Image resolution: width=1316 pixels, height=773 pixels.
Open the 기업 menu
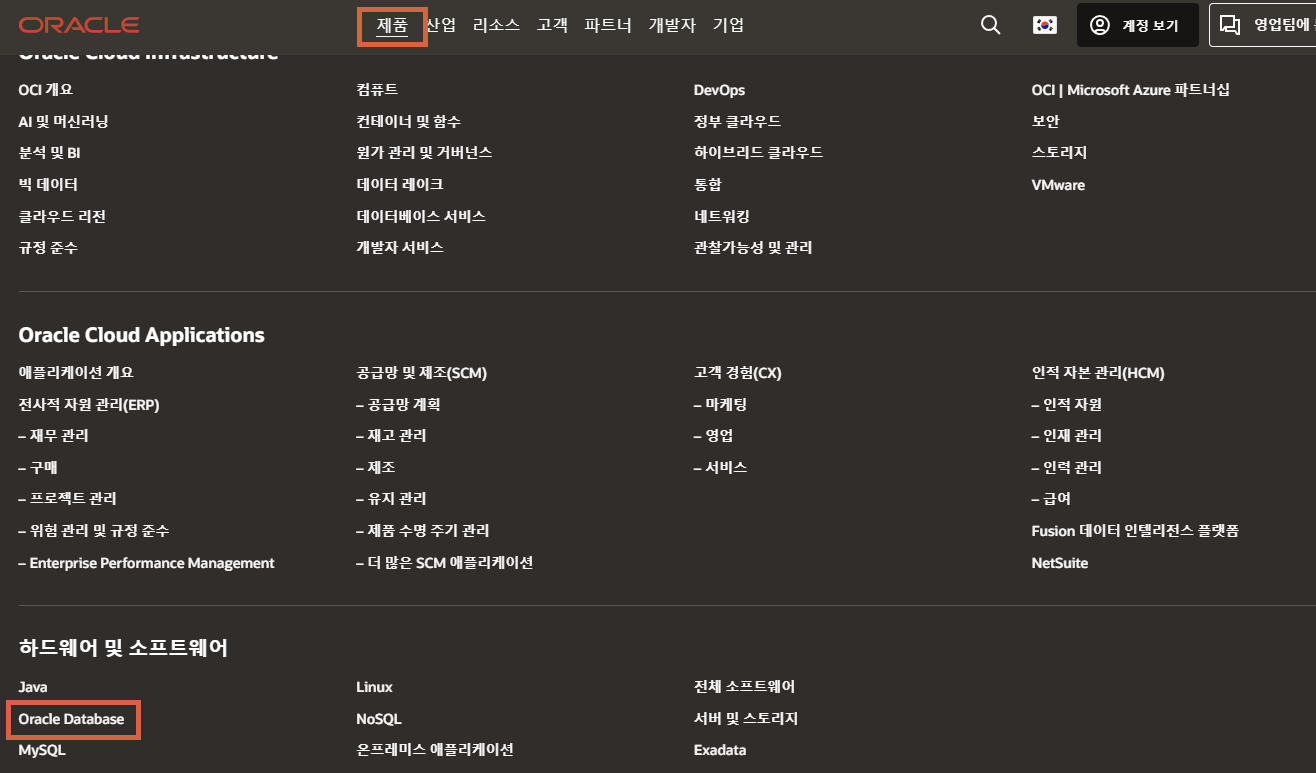tap(728, 25)
